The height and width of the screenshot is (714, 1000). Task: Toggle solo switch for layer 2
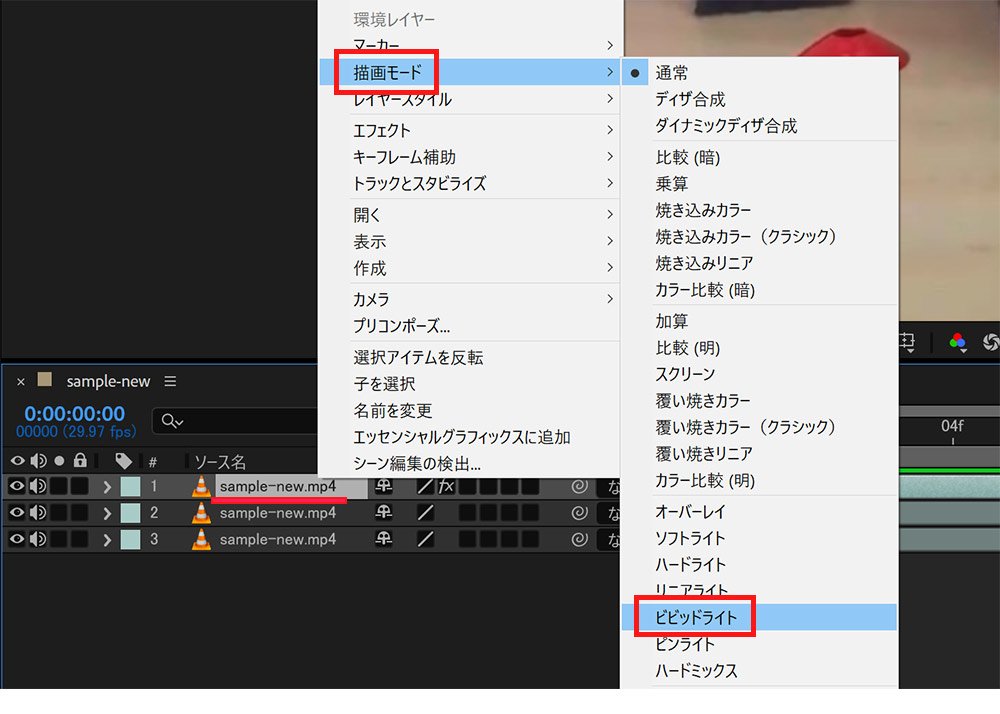pos(59,513)
